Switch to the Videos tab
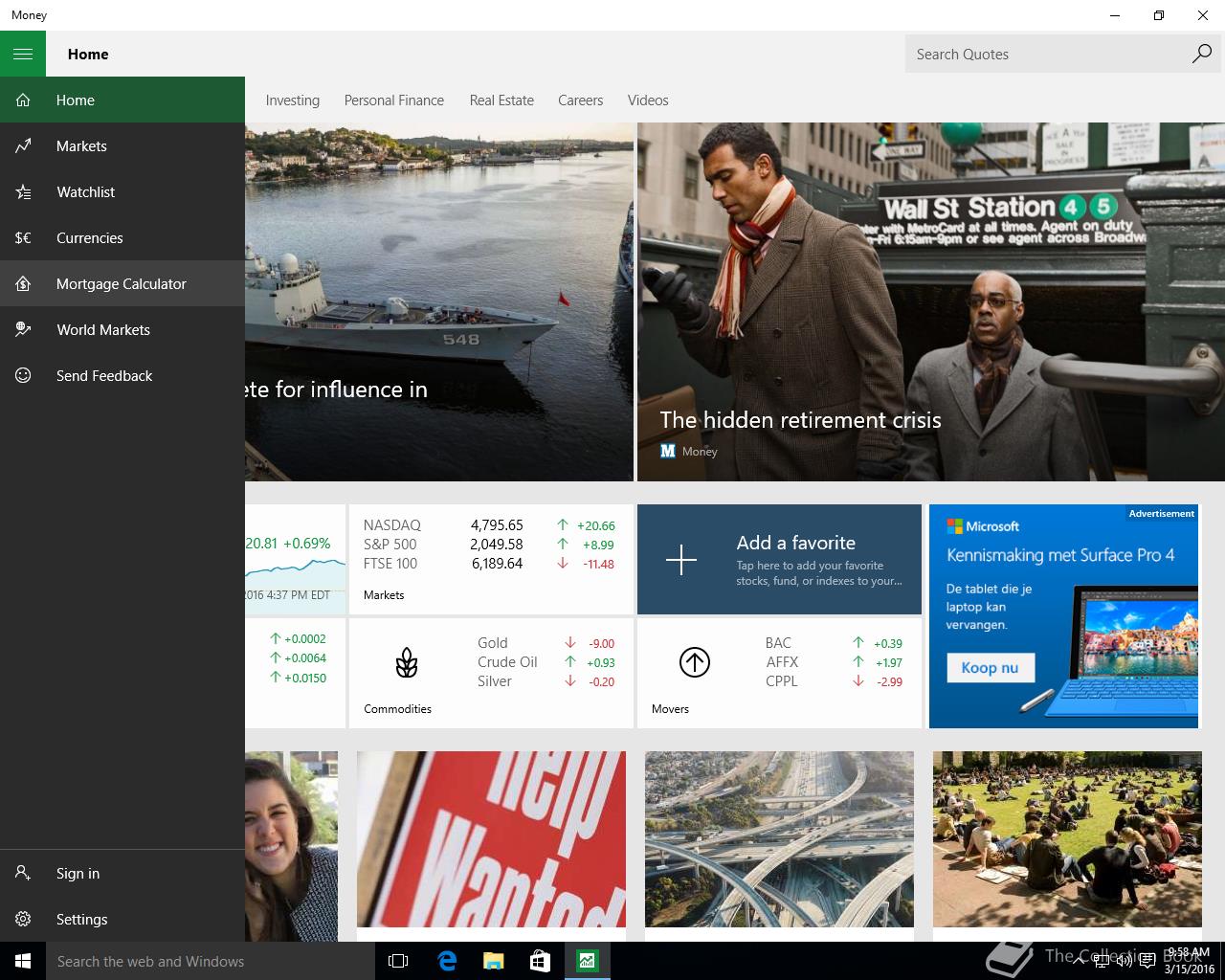This screenshot has width=1225, height=980. 648,100
